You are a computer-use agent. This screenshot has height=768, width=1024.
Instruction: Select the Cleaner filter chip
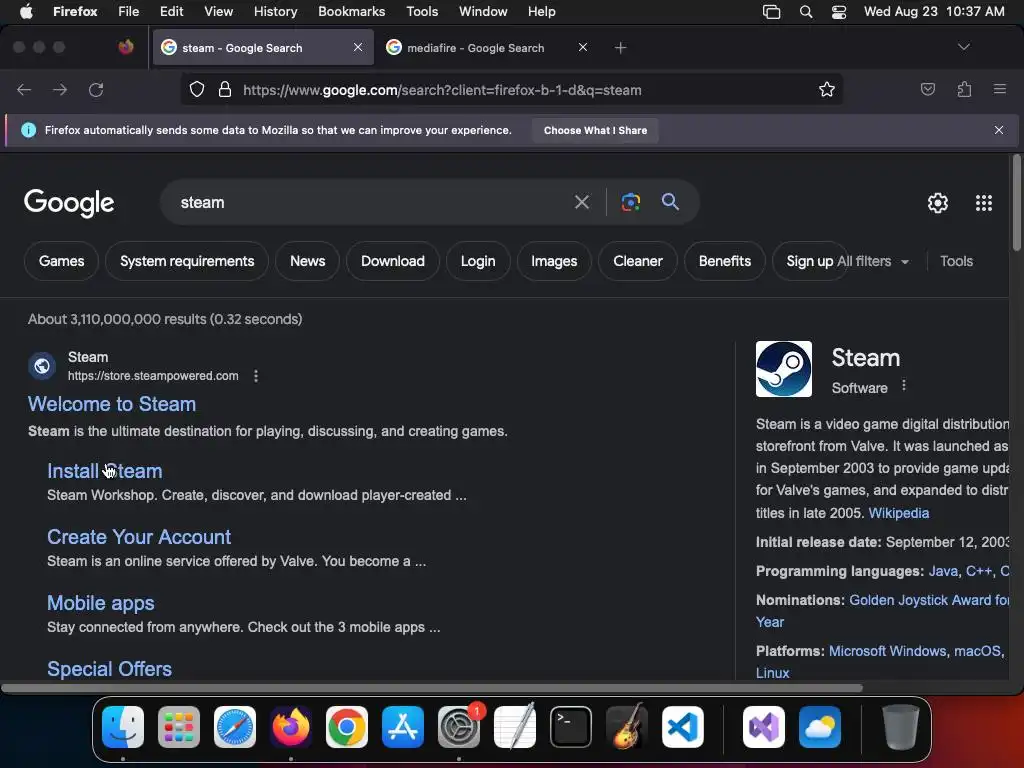click(x=637, y=261)
